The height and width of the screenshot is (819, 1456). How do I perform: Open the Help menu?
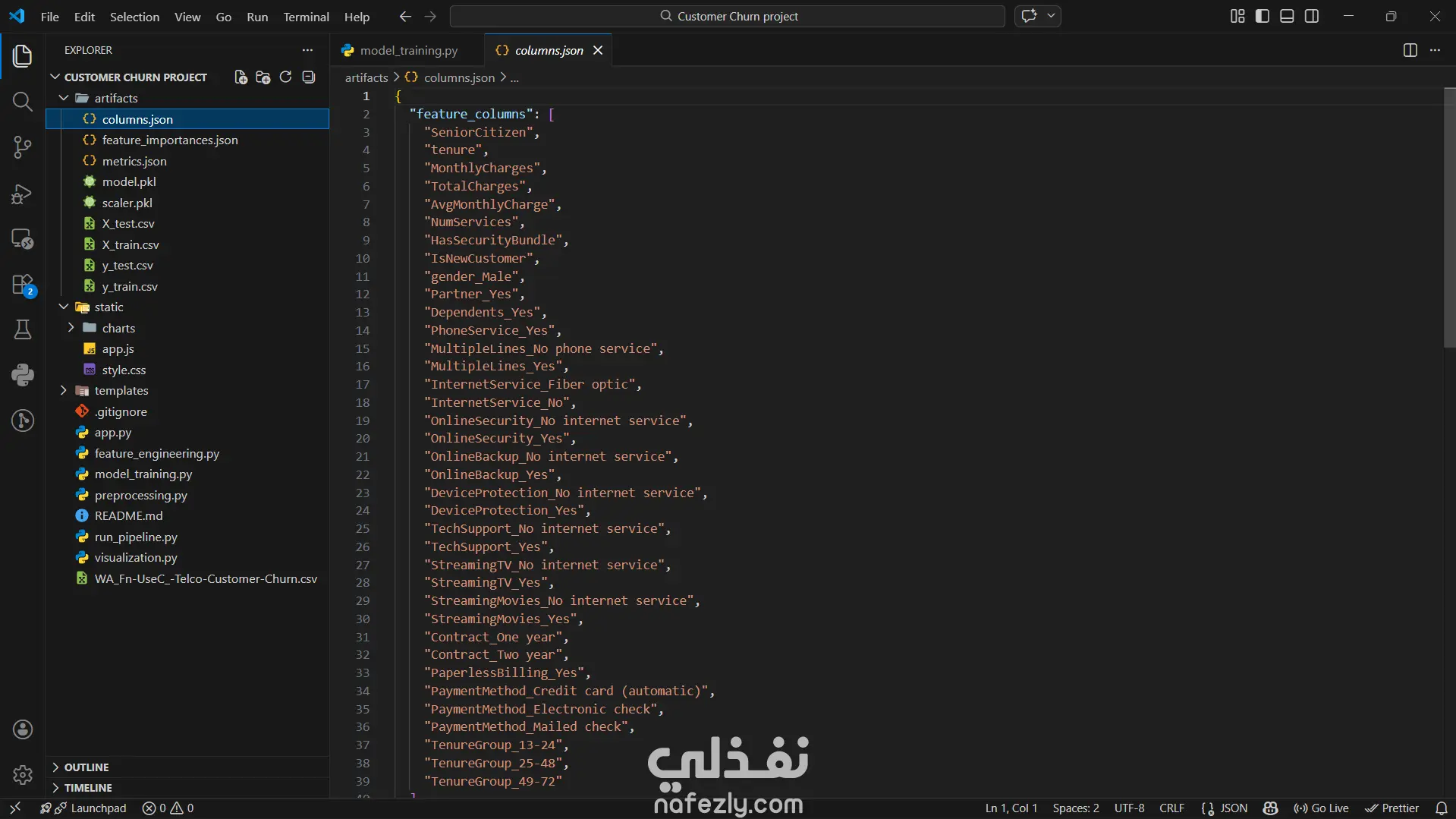click(x=357, y=17)
